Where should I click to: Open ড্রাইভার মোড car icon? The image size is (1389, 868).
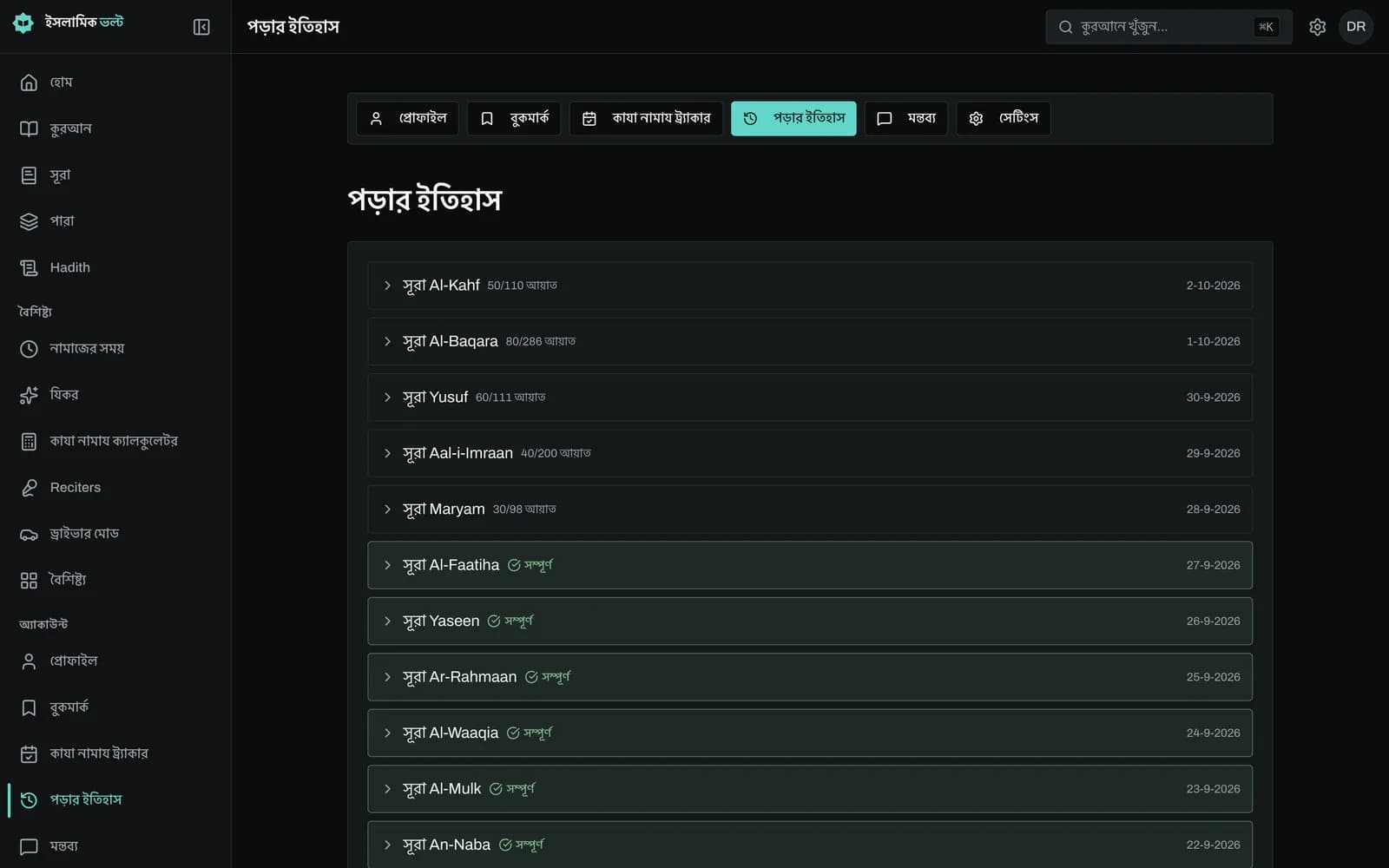coord(29,534)
